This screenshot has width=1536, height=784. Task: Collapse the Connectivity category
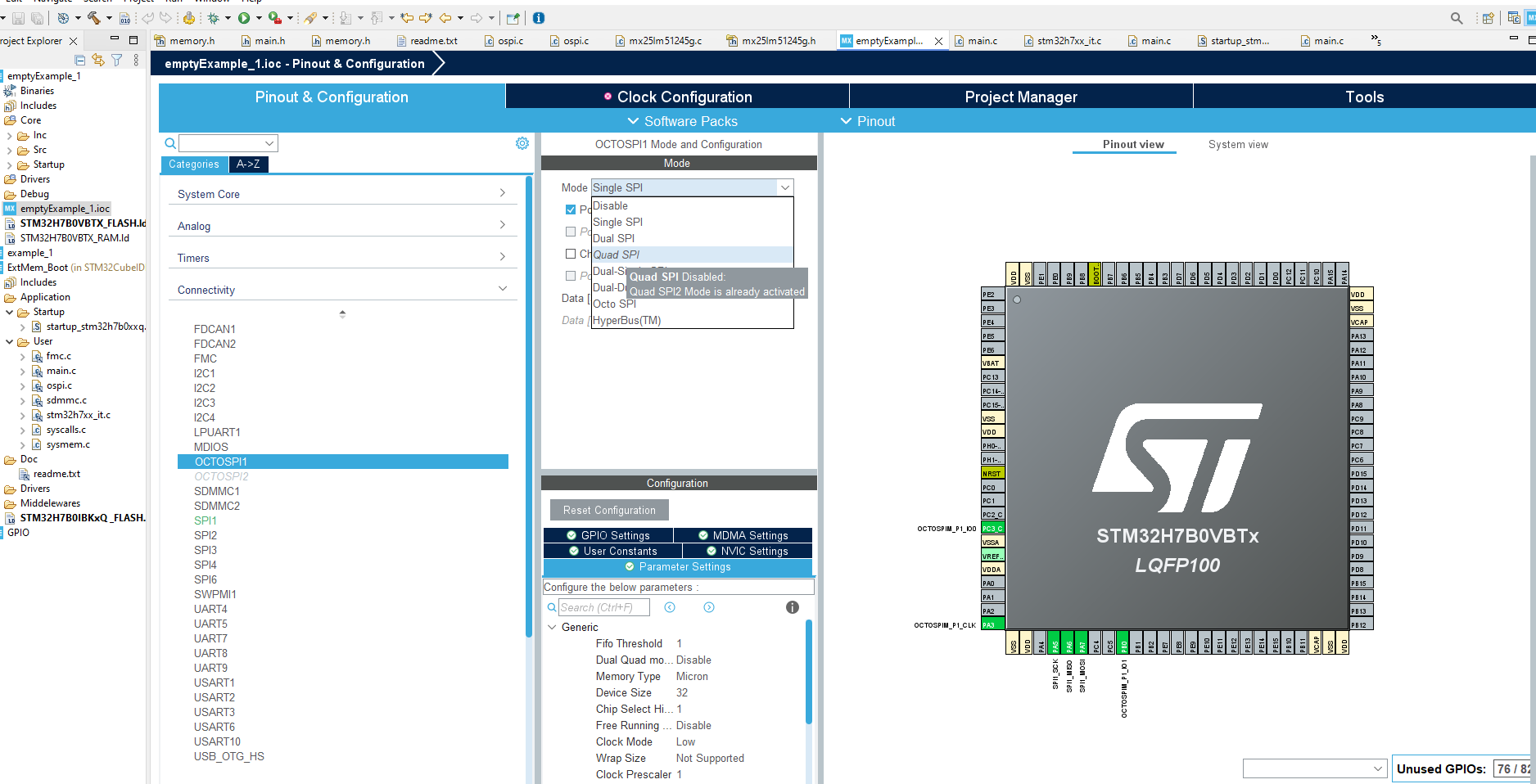pyautogui.click(x=502, y=287)
